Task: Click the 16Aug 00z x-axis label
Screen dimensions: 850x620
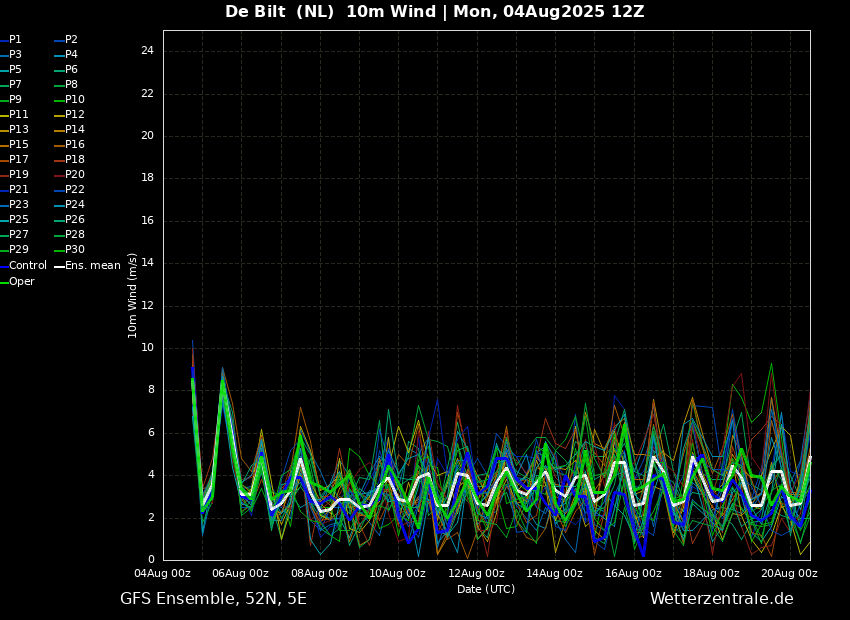Action: pos(633,573)
